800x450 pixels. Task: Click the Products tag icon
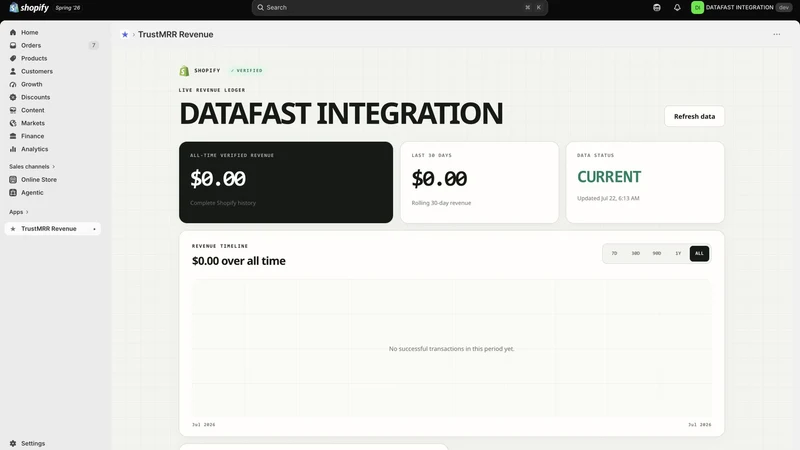point(13,58)
